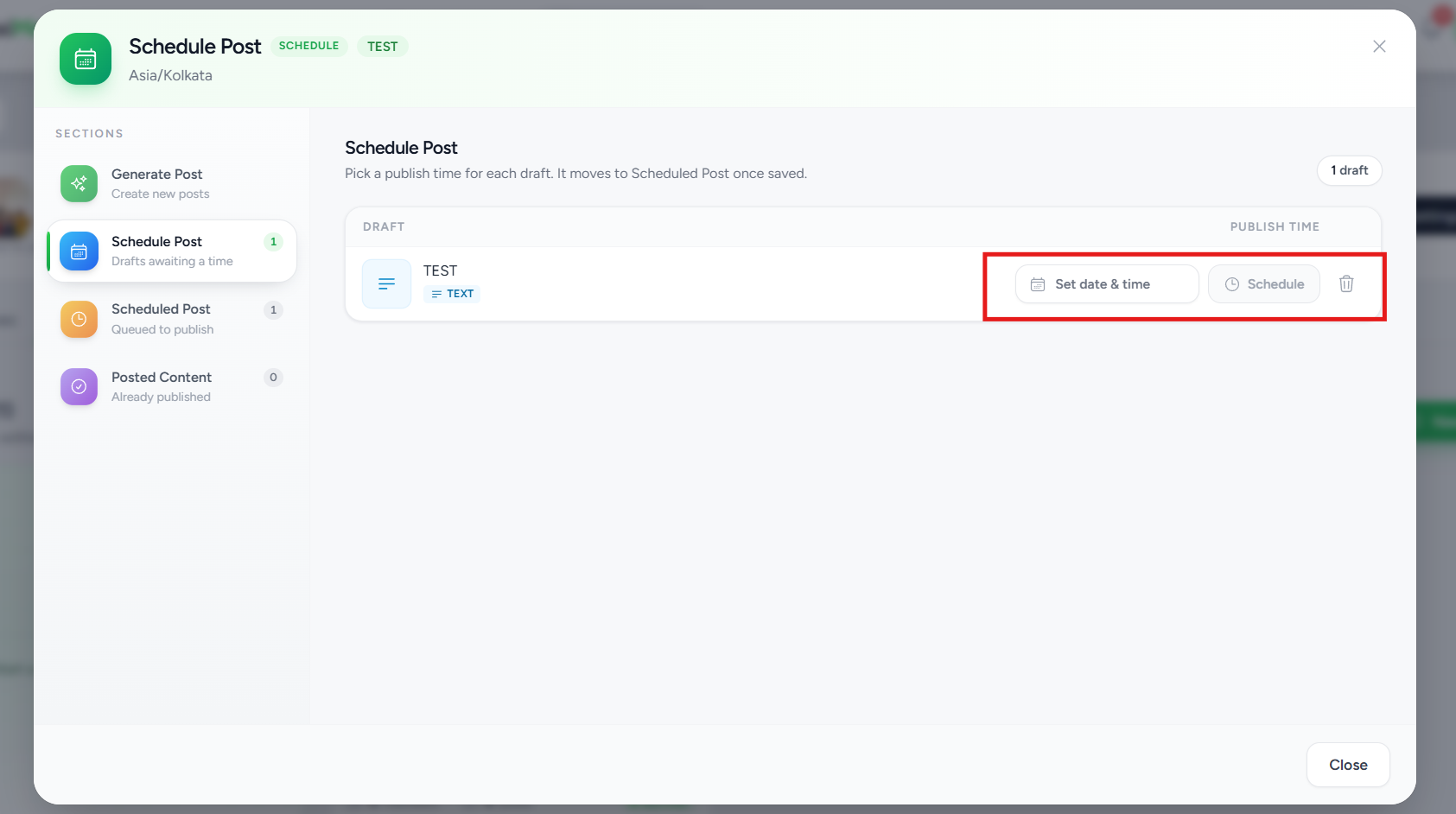Viewport: 1456px width, 814px height.
Task: Click the PUBLISH TIME column header
Action: (1275, 226)
